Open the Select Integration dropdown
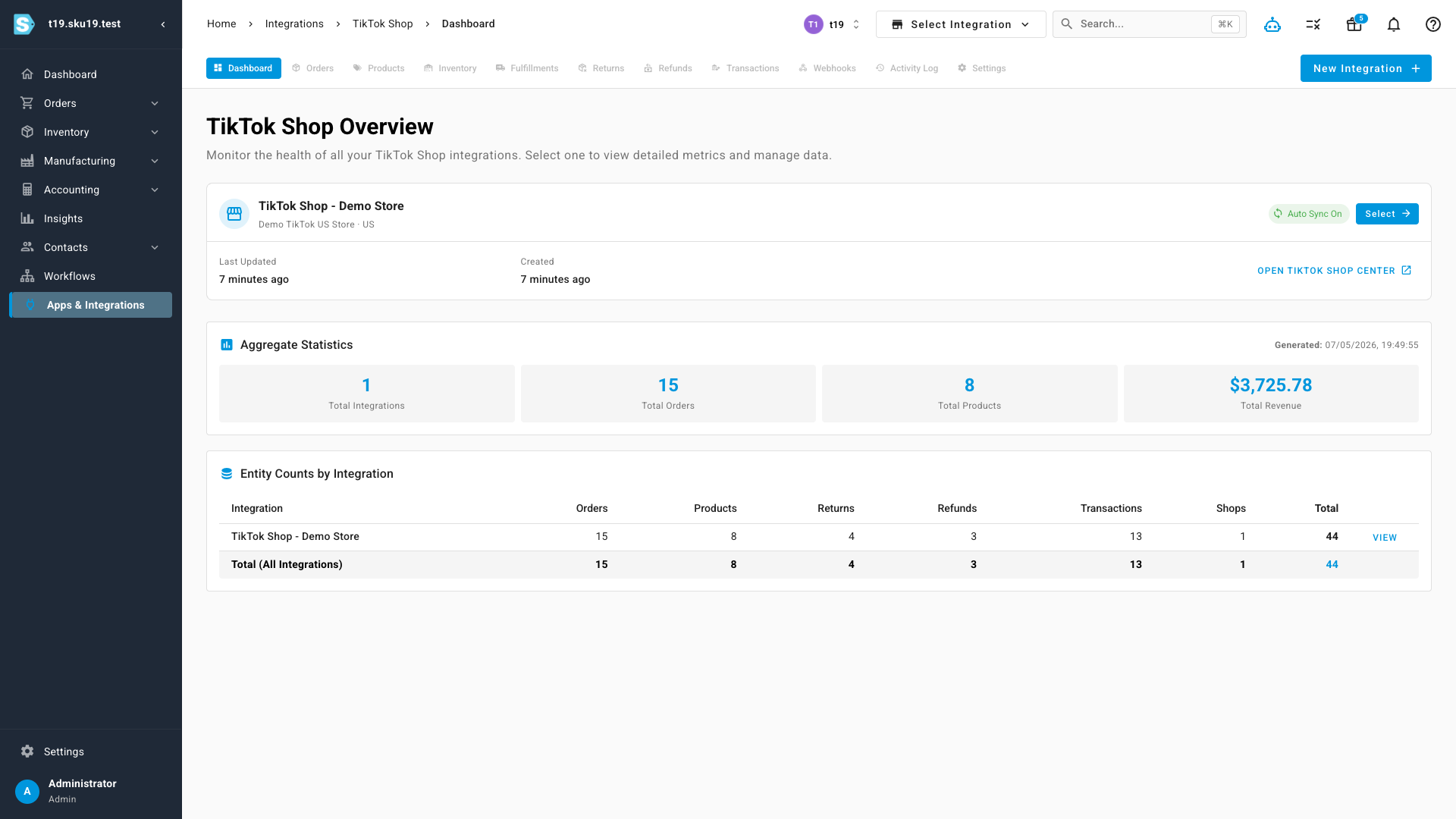Viewport: 1456px width, 819px height. pos(961,24)
